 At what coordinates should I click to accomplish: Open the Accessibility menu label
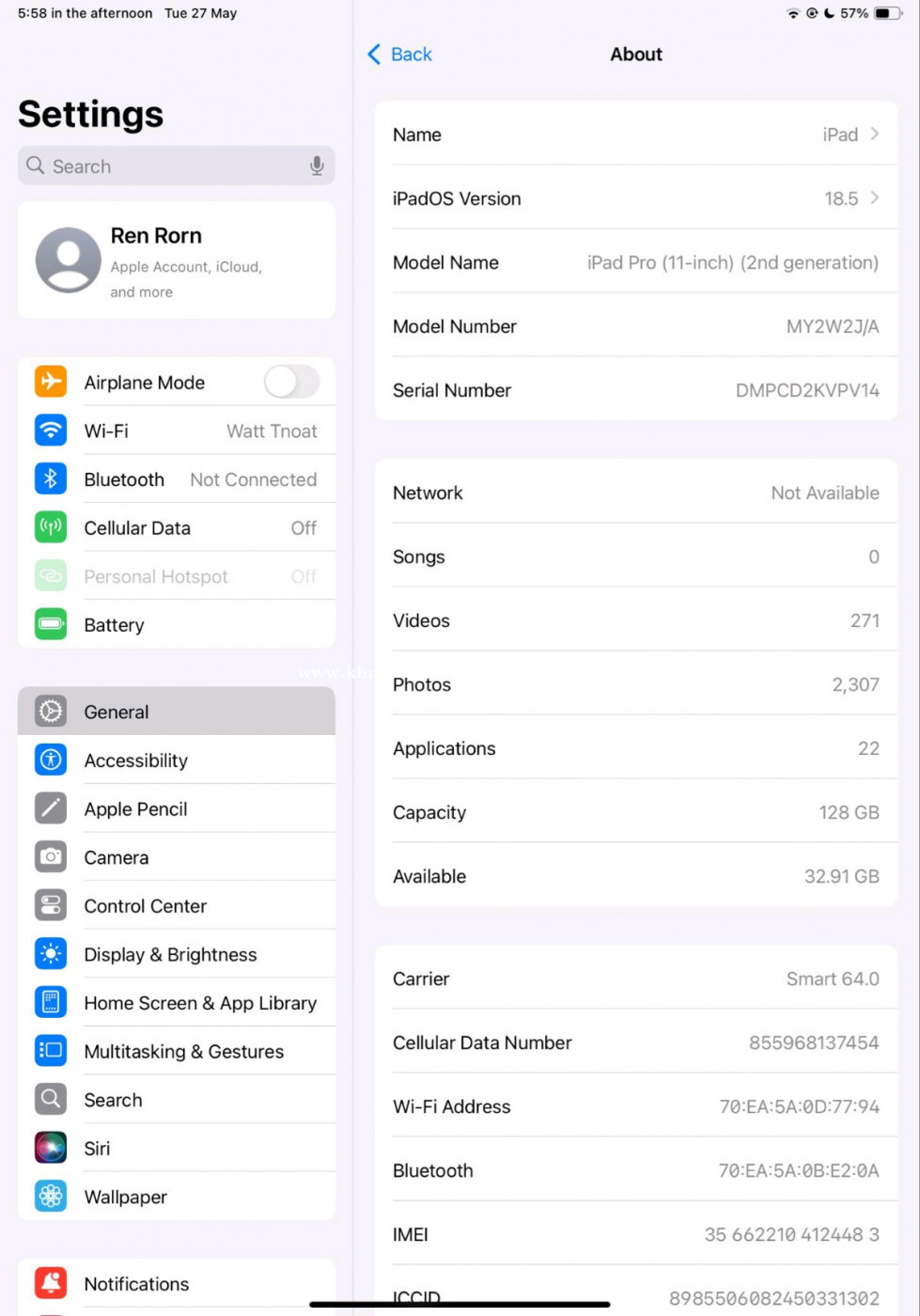click(x=136, y=760)
